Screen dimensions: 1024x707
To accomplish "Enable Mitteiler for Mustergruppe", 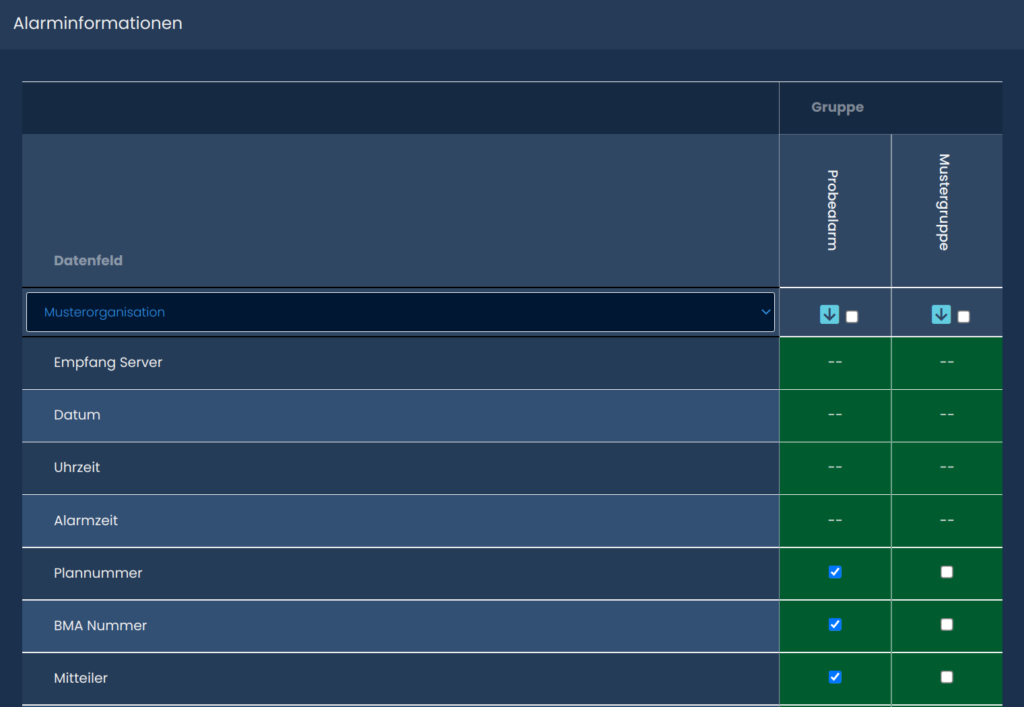I will 947,677.
